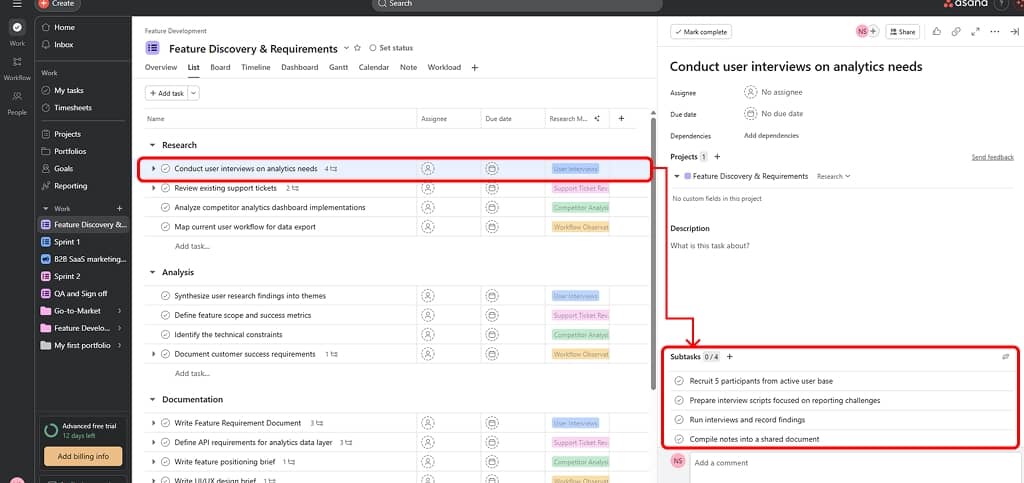Image resolution: width=1024 pixels, height=483 pixels.
Task: Open the hamburger navigation menu
Action: point(17,4)
